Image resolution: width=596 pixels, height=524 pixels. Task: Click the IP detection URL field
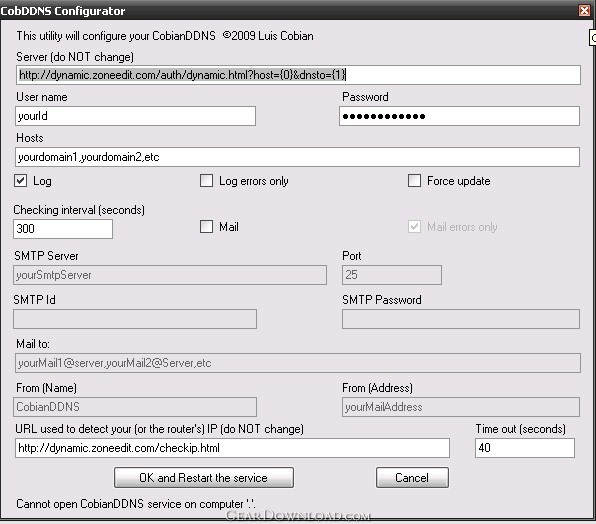232,448
